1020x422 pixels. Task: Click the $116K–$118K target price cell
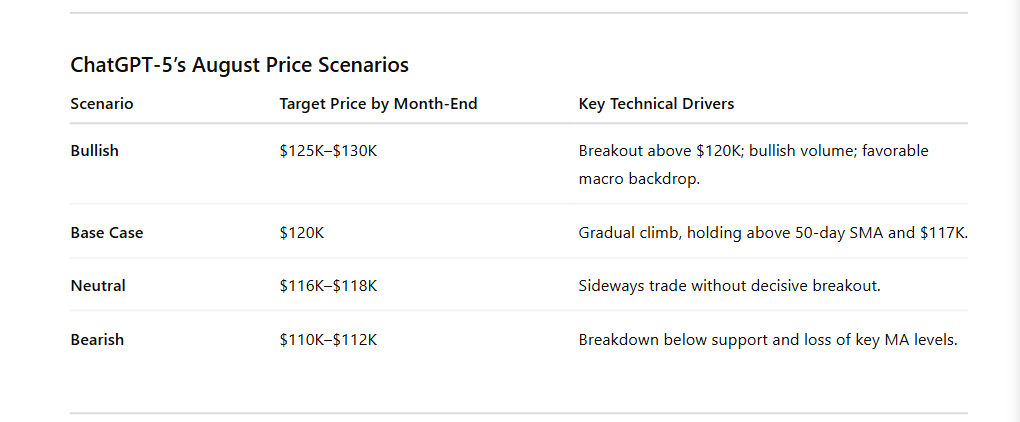coord(328,286)
